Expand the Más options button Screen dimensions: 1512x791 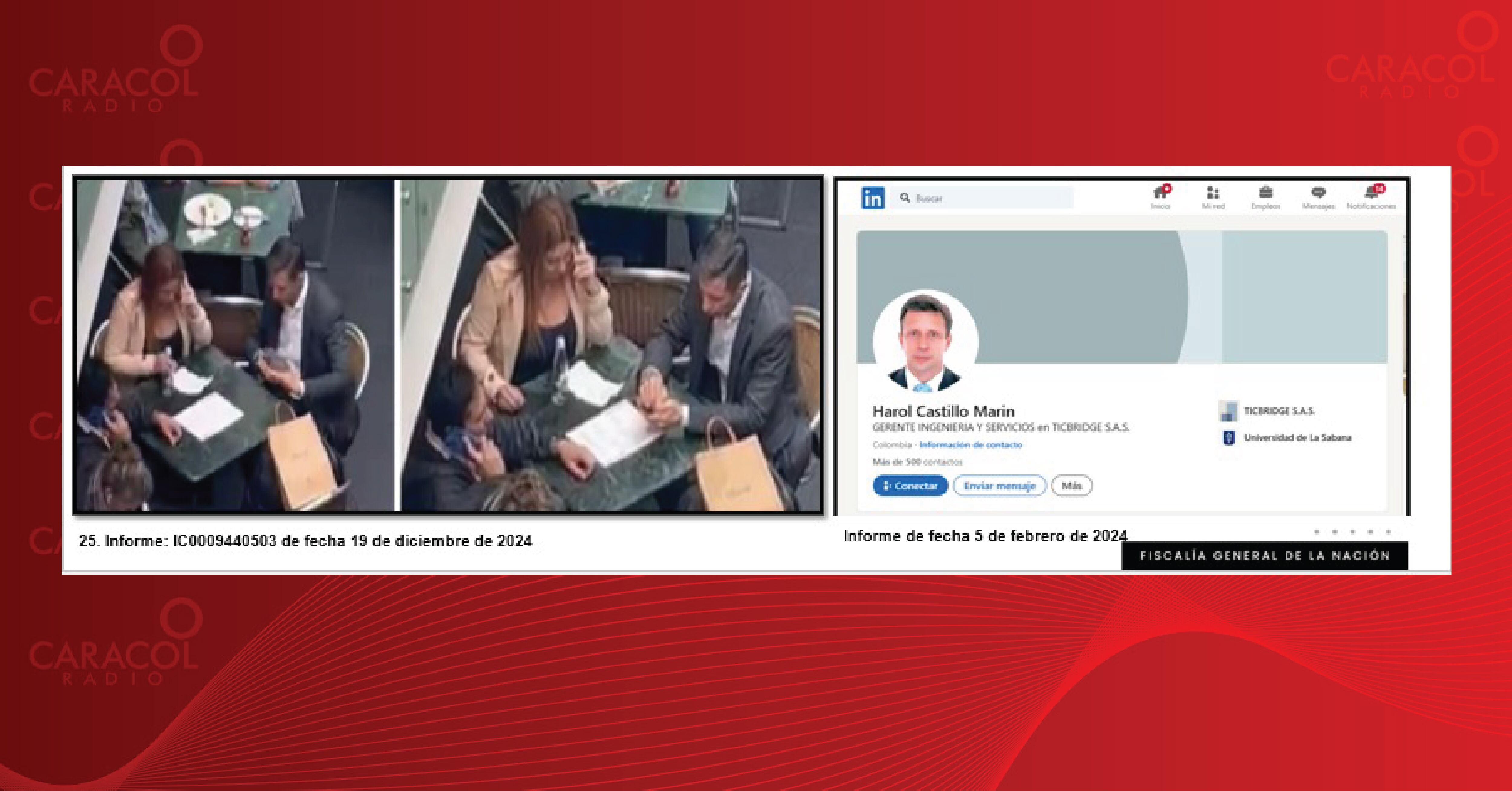1071,486
